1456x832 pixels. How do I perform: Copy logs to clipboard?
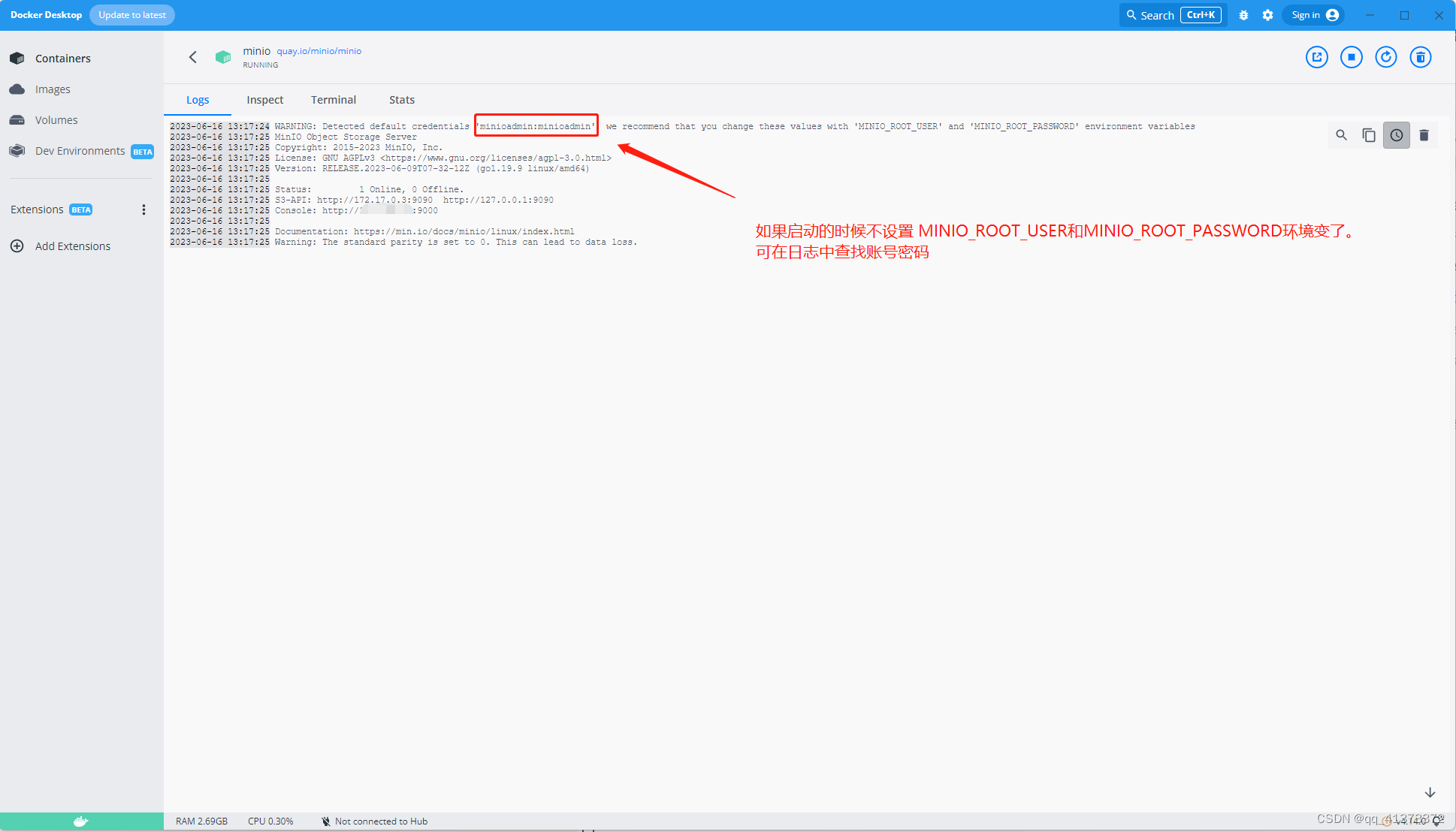point(1369,135)
